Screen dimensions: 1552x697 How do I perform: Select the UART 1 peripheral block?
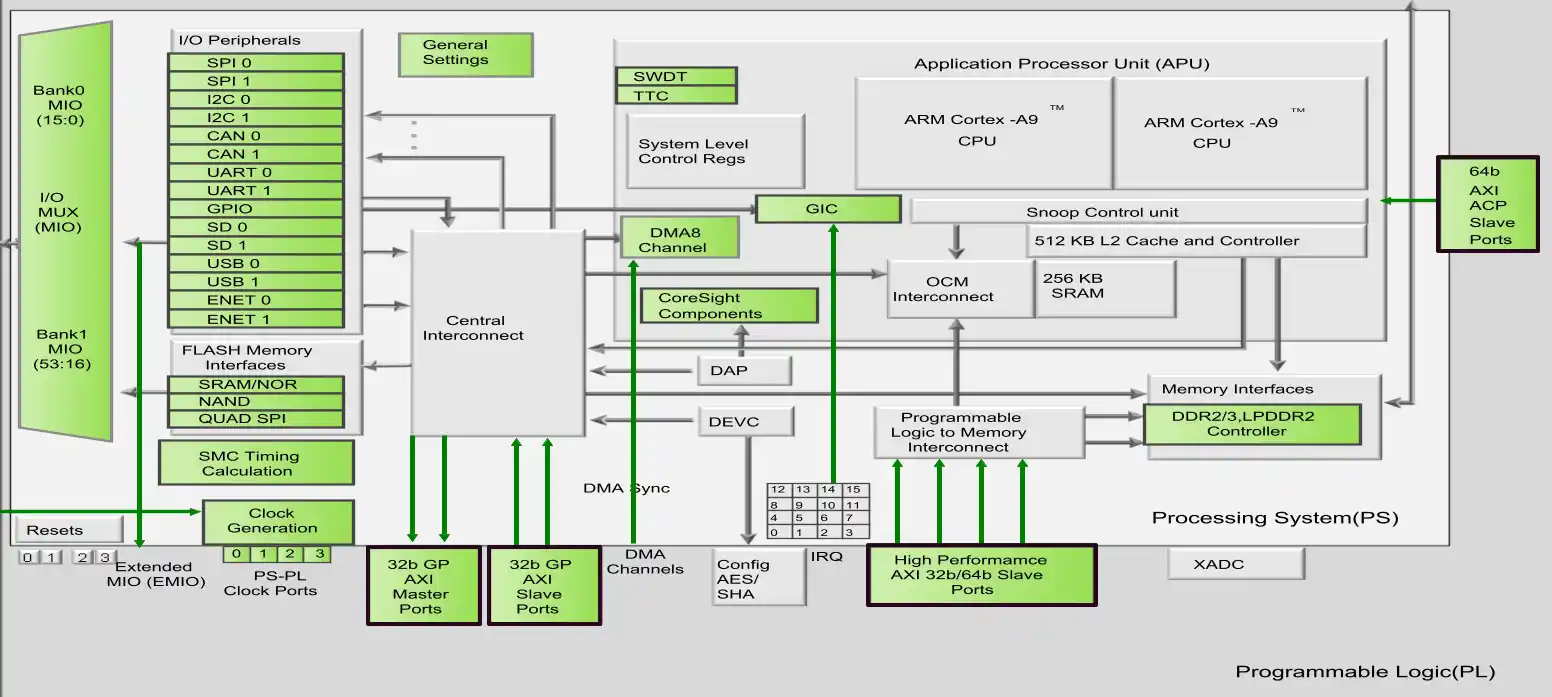coord(256,190)
